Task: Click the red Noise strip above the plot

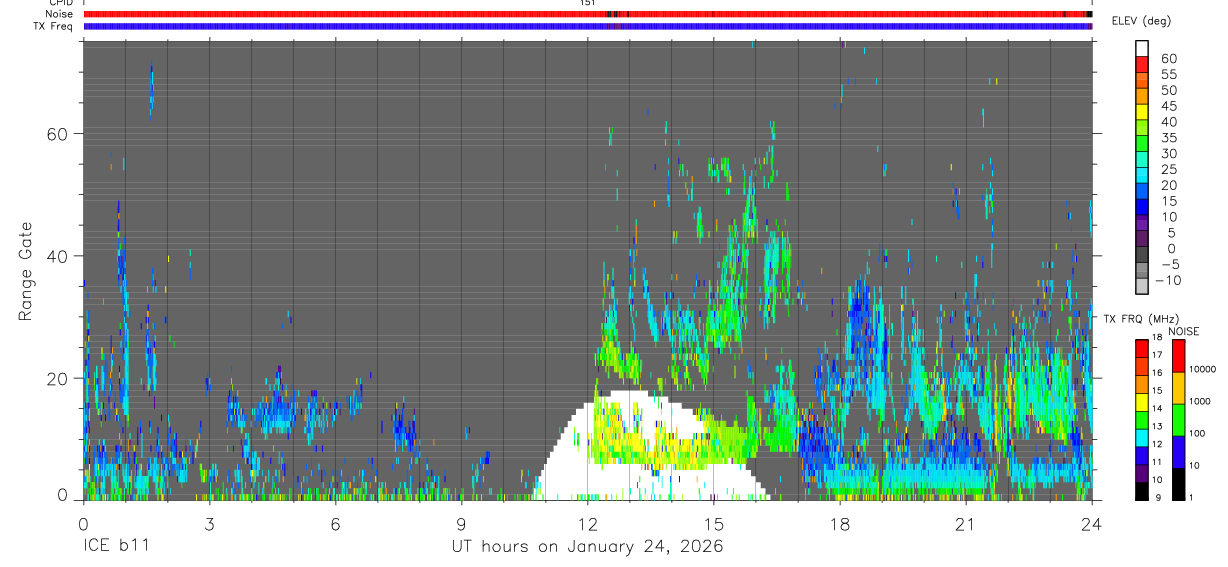Action: tap(587, 14)
